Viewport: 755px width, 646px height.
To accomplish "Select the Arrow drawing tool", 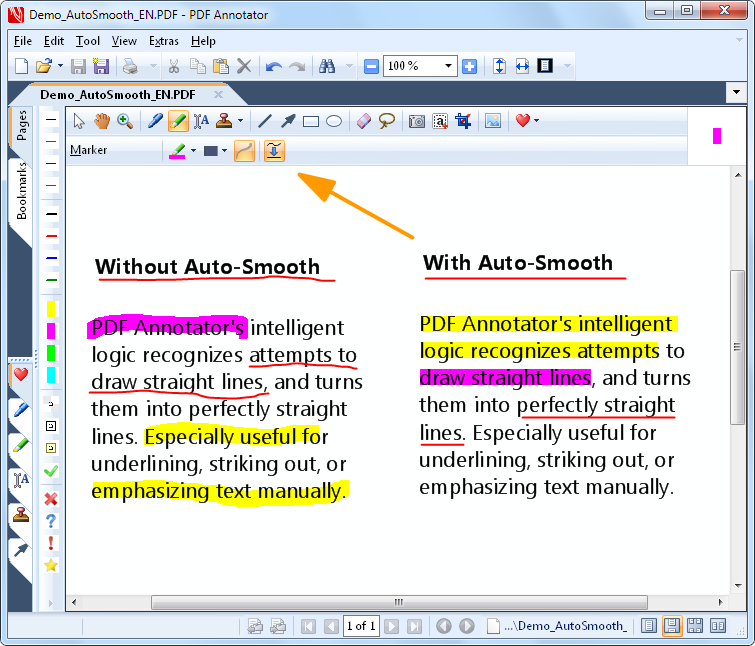I will point(288,121).
